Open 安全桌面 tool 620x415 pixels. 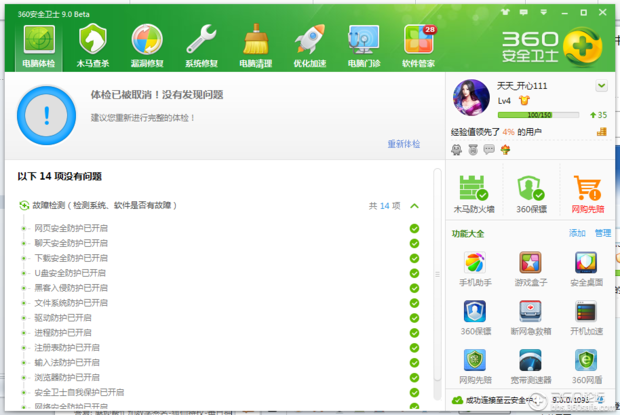[586, 269]
